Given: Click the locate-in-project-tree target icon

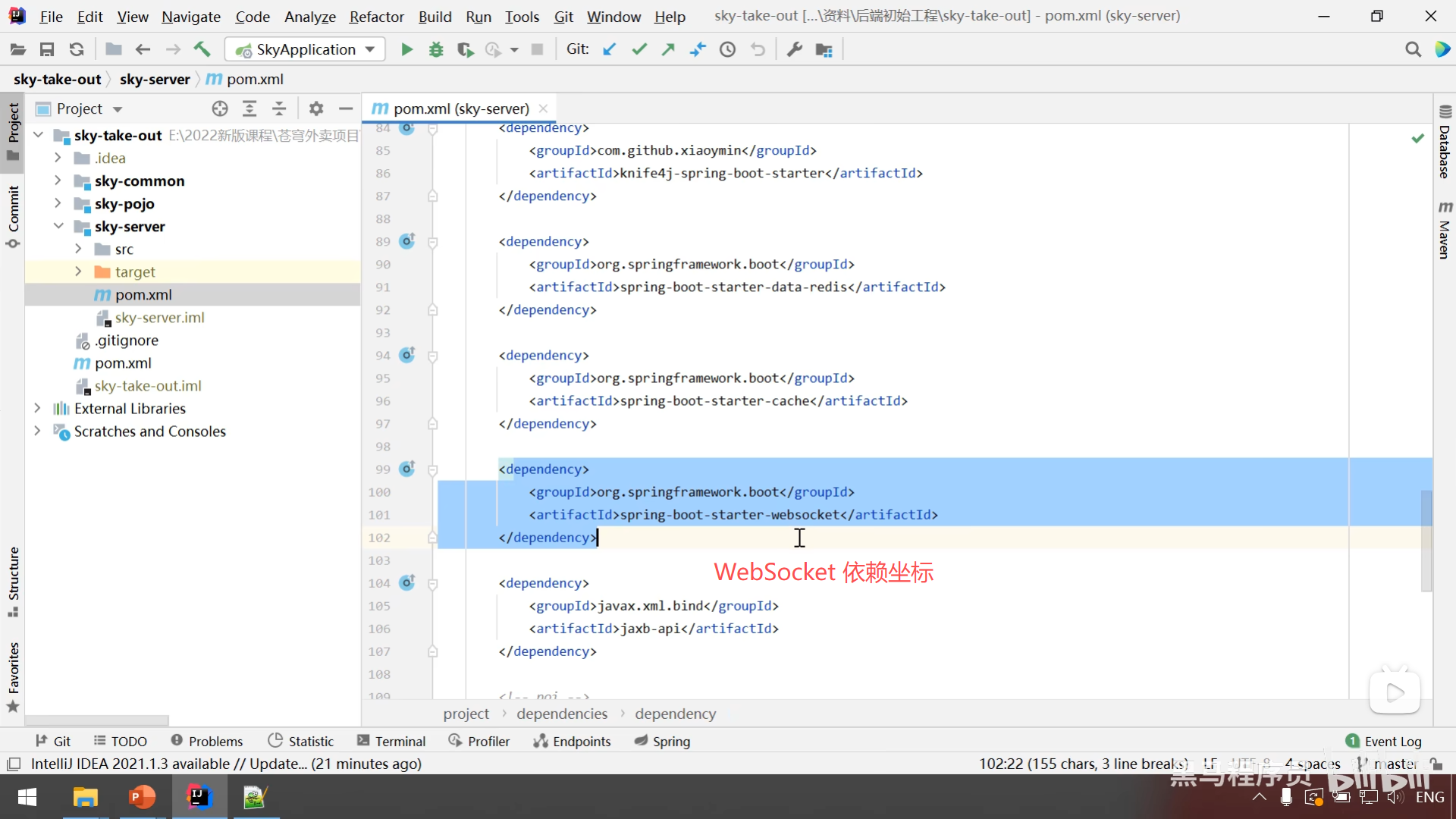Looking at the screenshot, I should tap(220, 108).
